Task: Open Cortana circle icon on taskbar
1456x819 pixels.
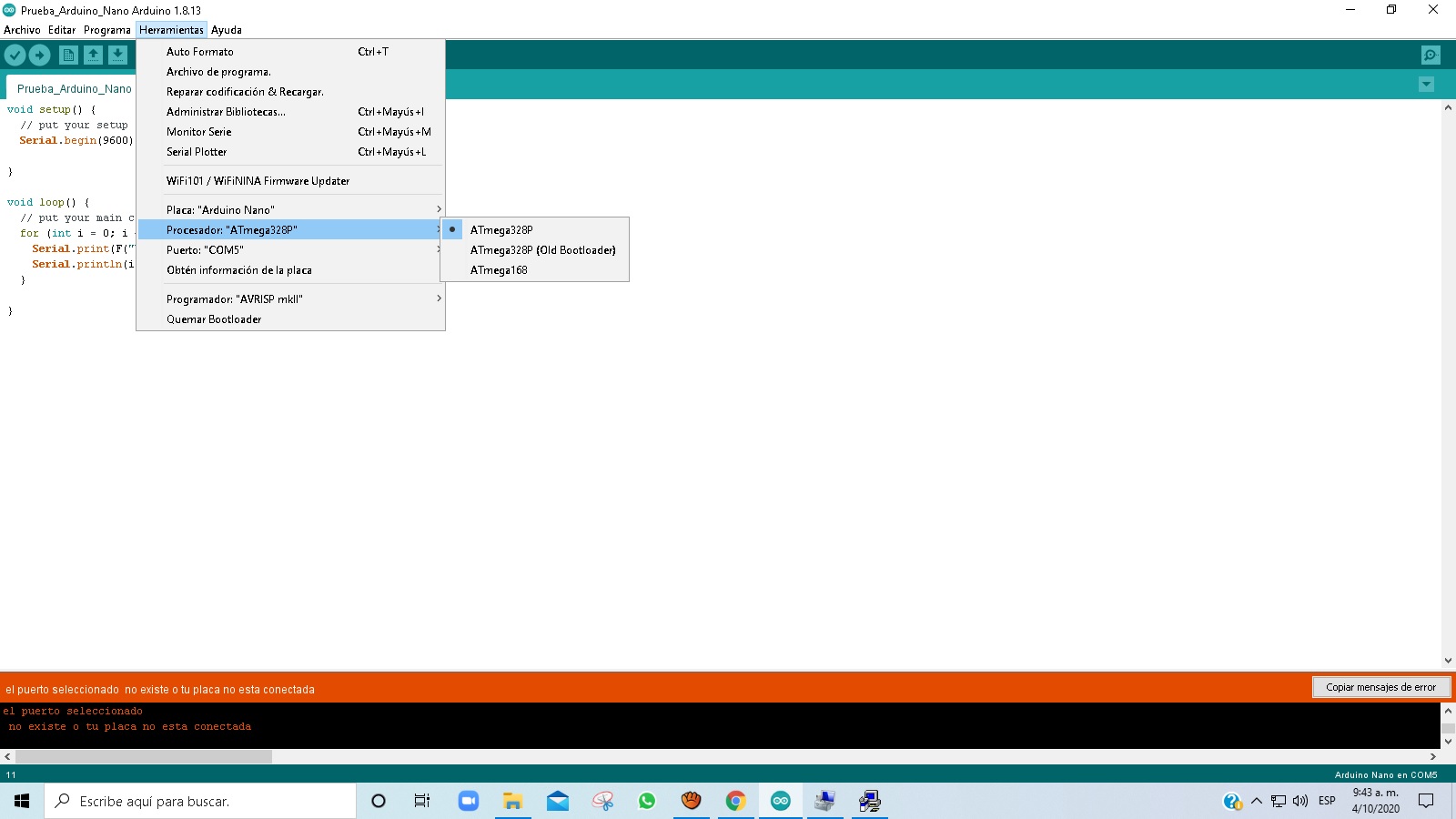Action: coord(379,801)
